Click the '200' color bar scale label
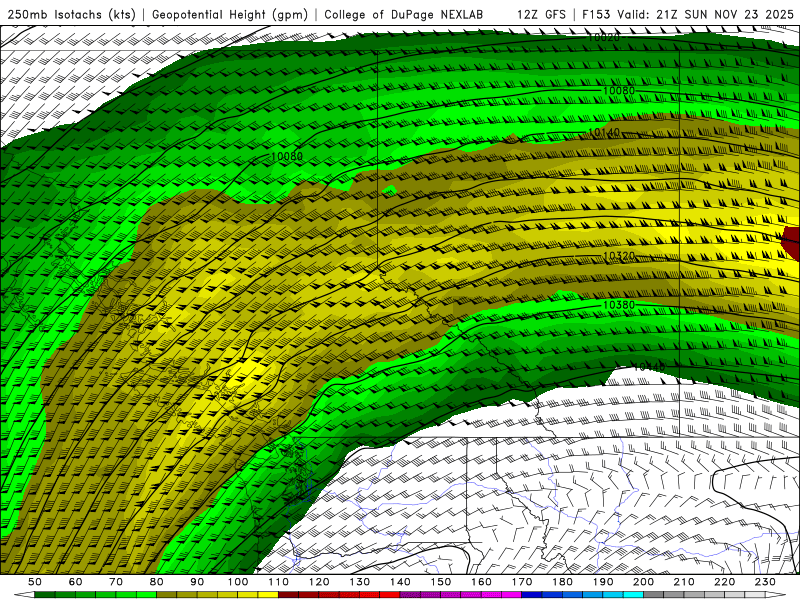This screenshot has height=600, width=800. (x=643, y=582)
